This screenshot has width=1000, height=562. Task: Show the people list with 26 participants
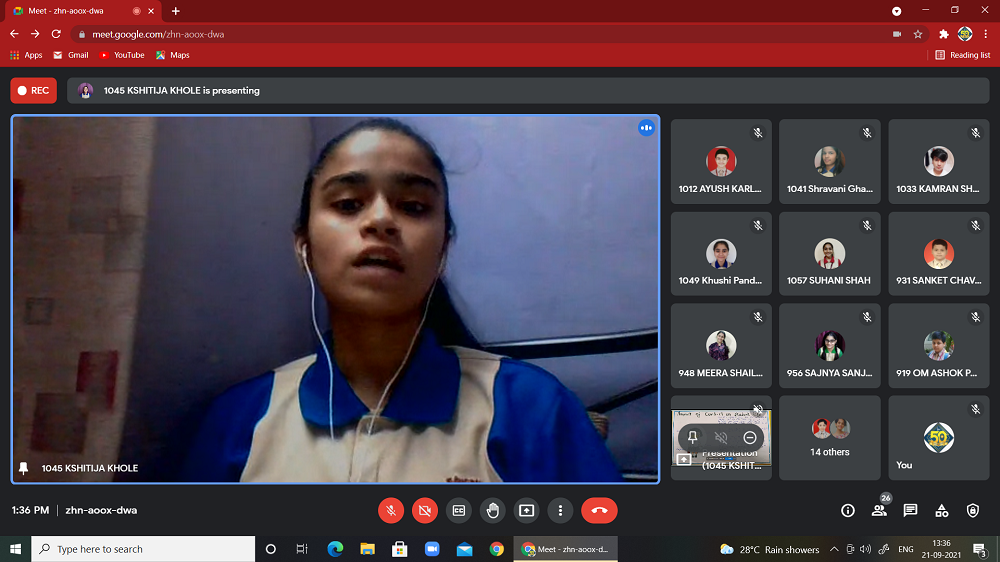point(879,510)
